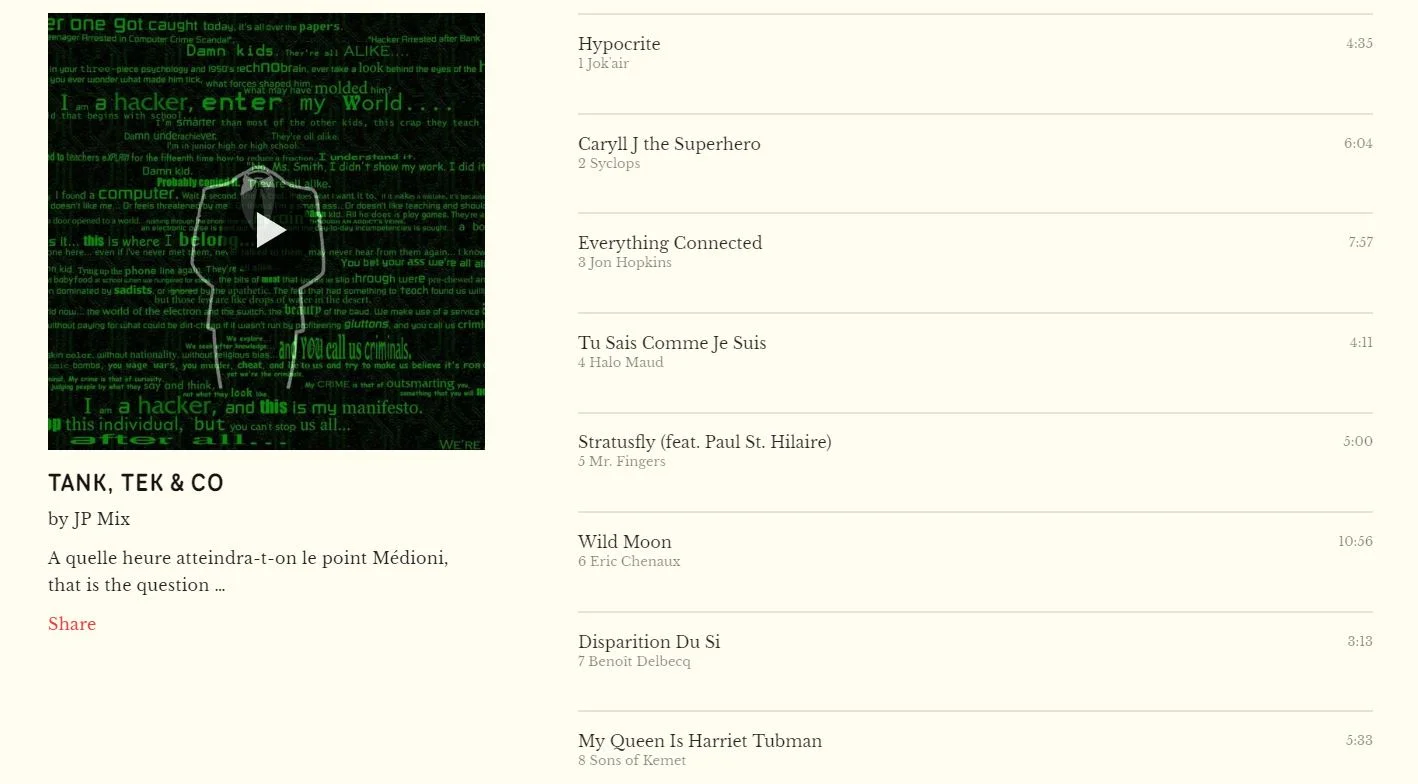The height and width of the screenshot is (784, 1418).
Task: Select track My Queen Is Harriet Tubman
Action: [x=700, y=741]
